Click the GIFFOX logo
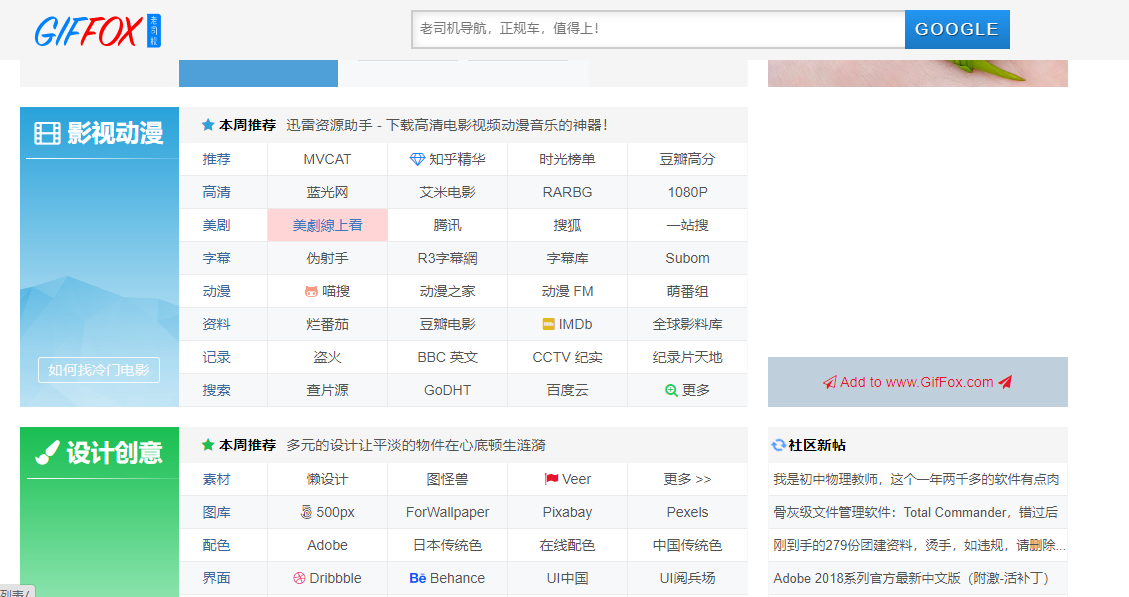Image resolution: width=1129 pixels, height=597 pixels. pyautogui.click(x=97, y=31)
